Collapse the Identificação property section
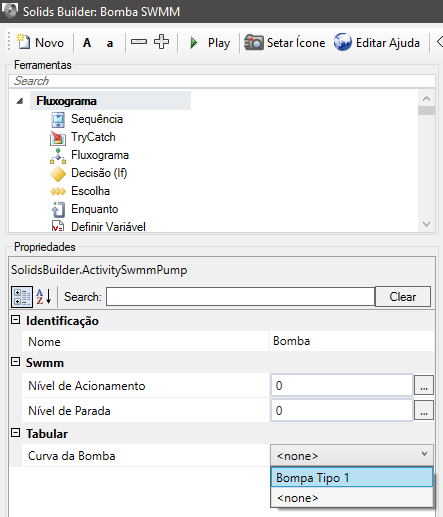 (x=15, y=320)
